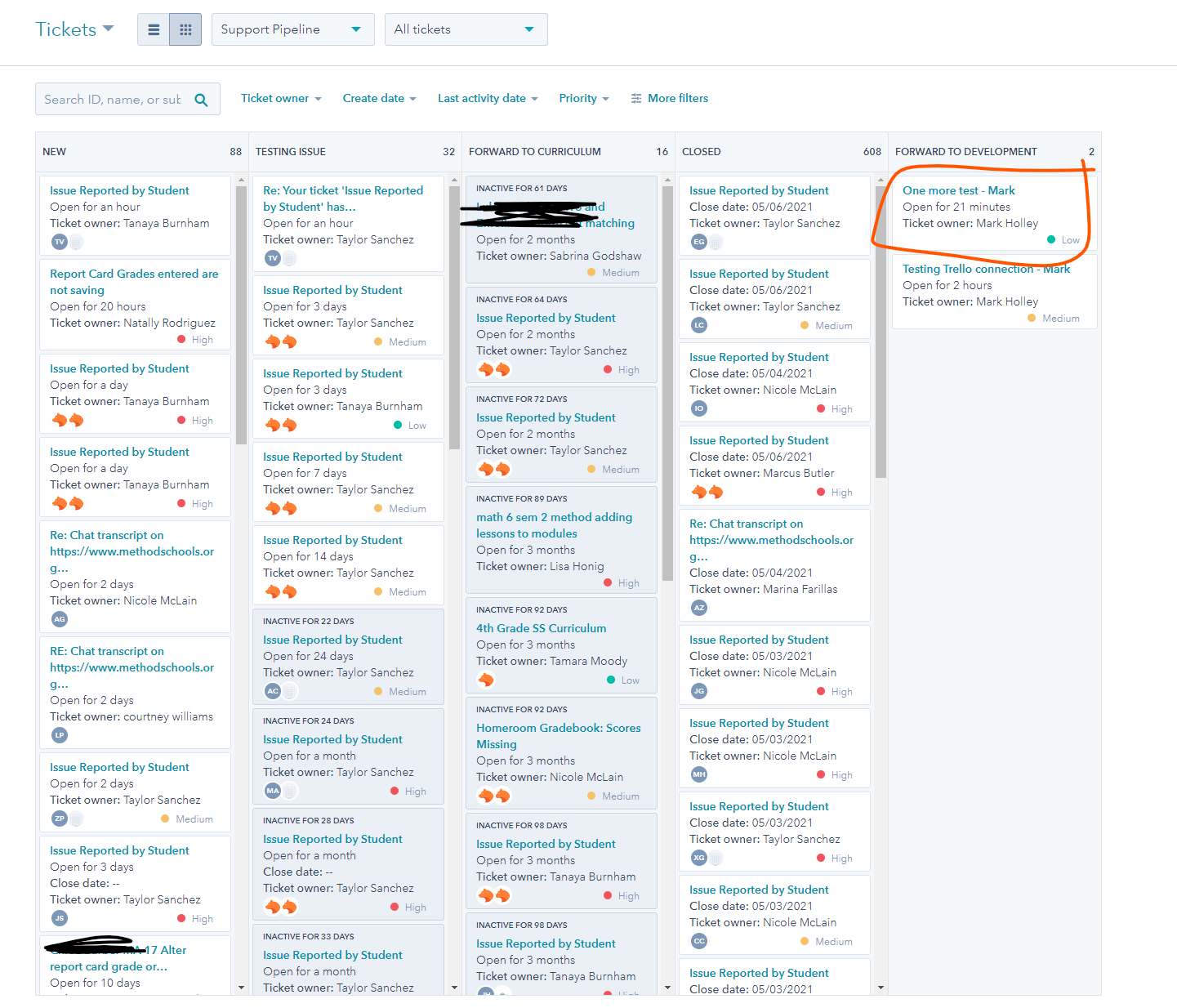
Task: Open the All tickets dropdown
Action: [466, 29]
